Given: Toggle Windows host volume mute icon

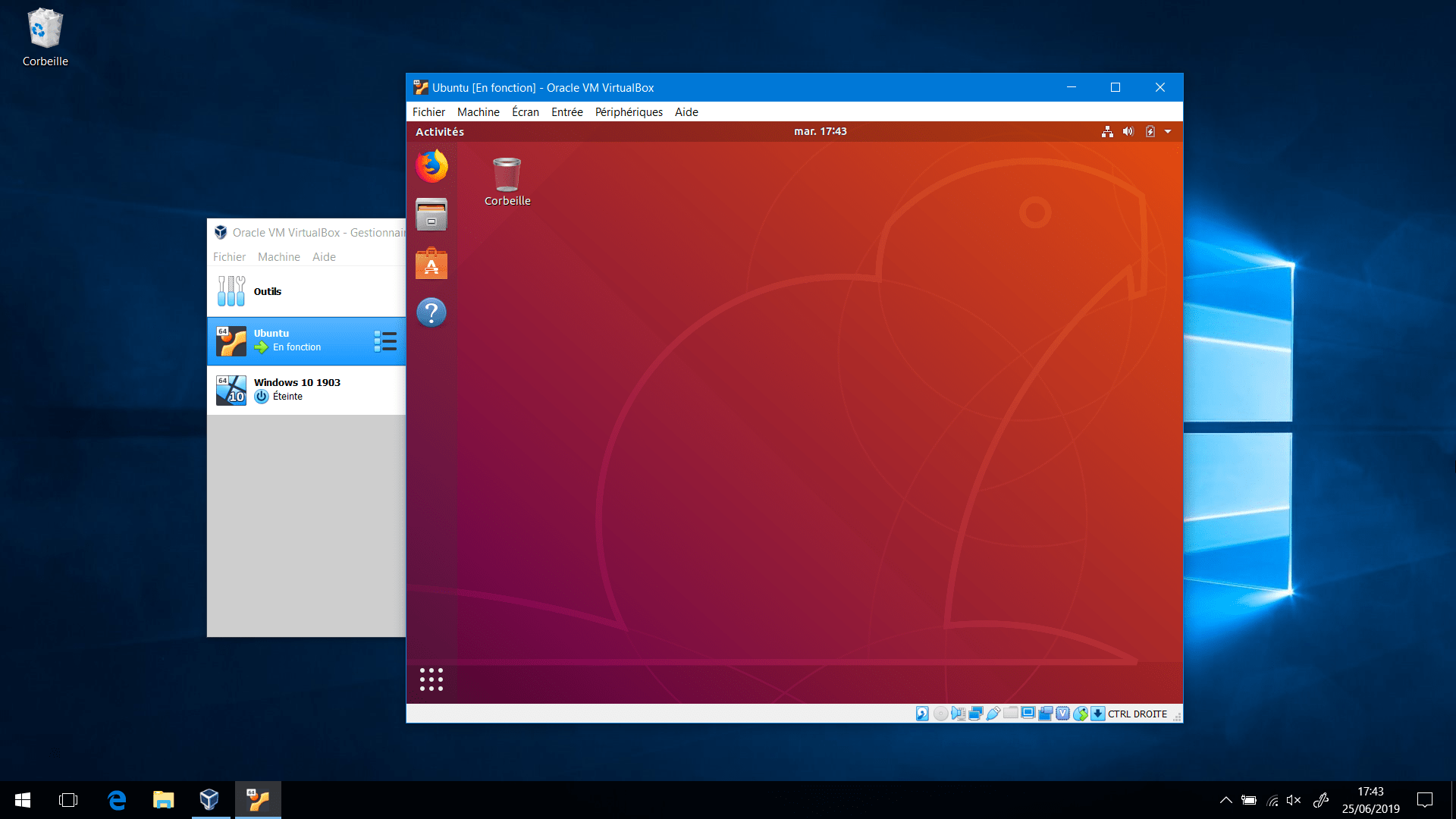Looking at the screenshot, I should [x=1294, y=800].
